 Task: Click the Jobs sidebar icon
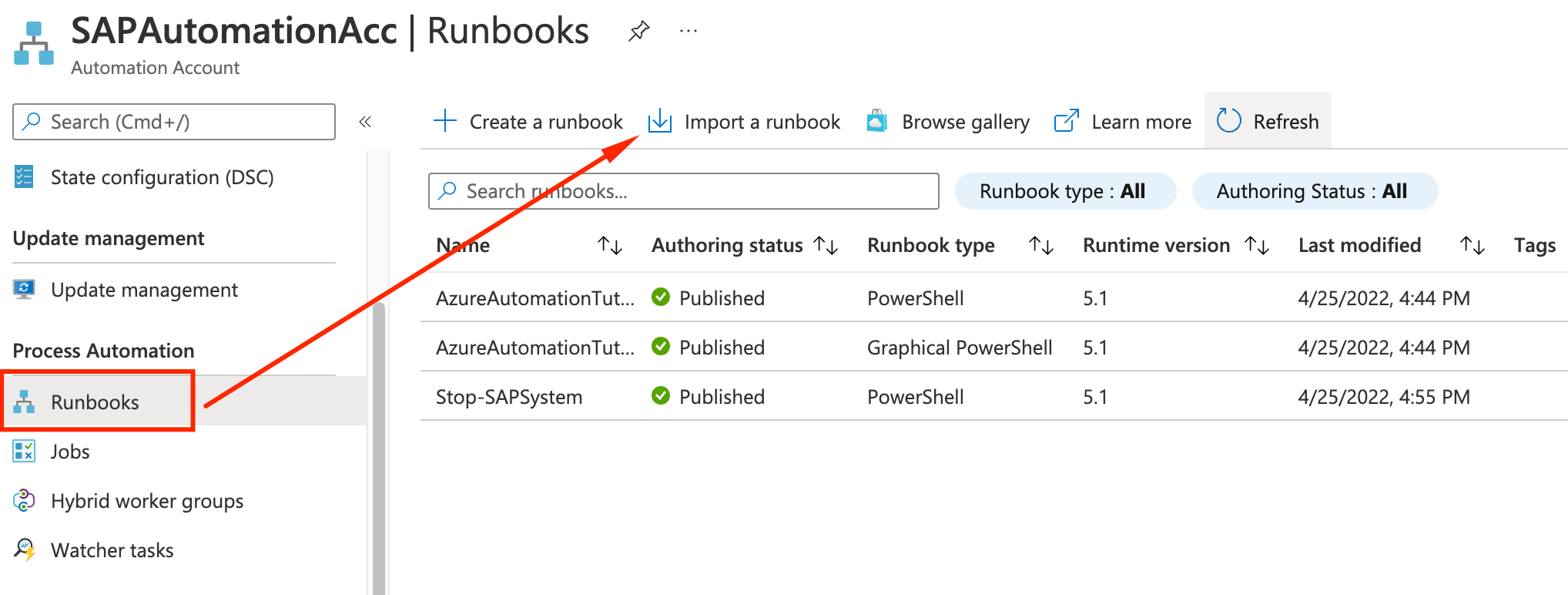pyautogui.click(x=24, y=452)
